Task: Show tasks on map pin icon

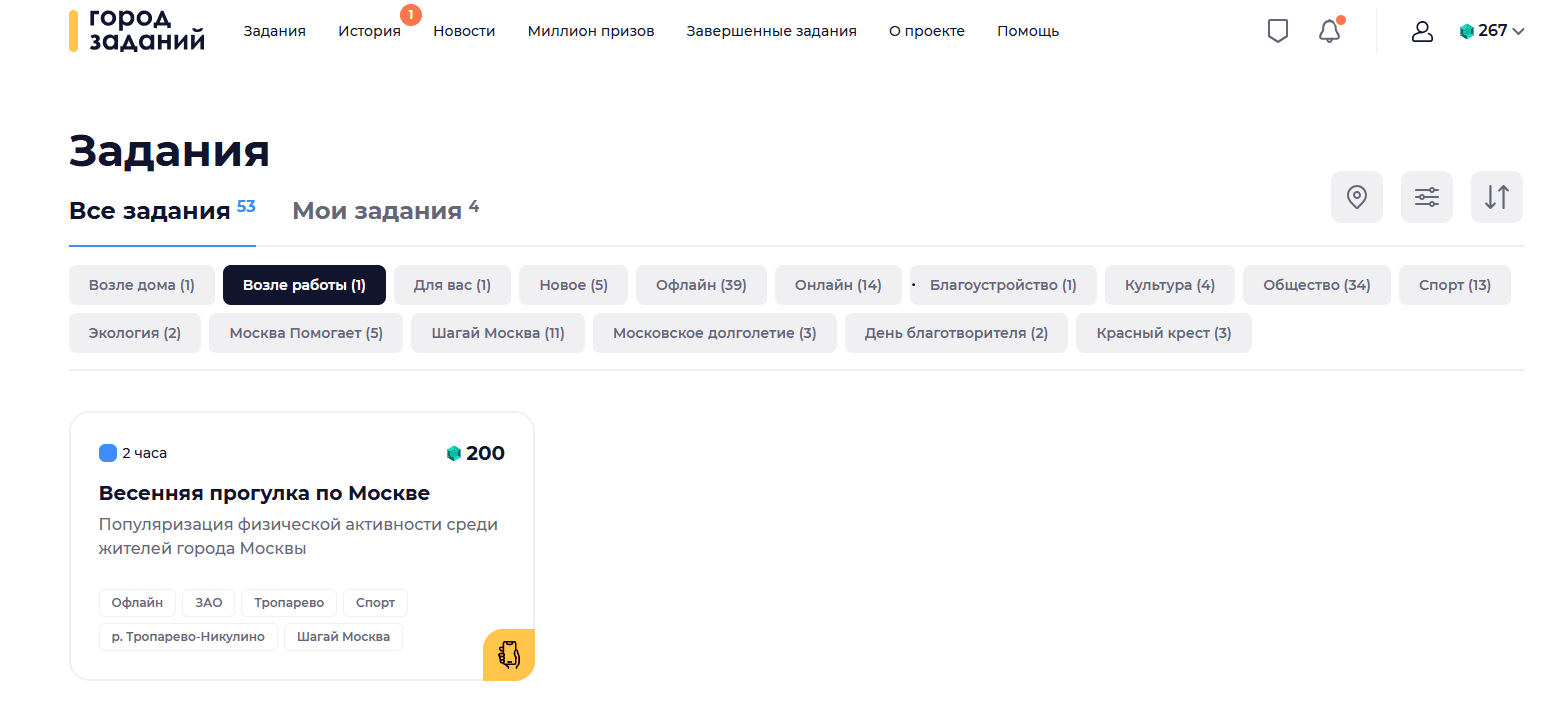Action: (1357, 197)
